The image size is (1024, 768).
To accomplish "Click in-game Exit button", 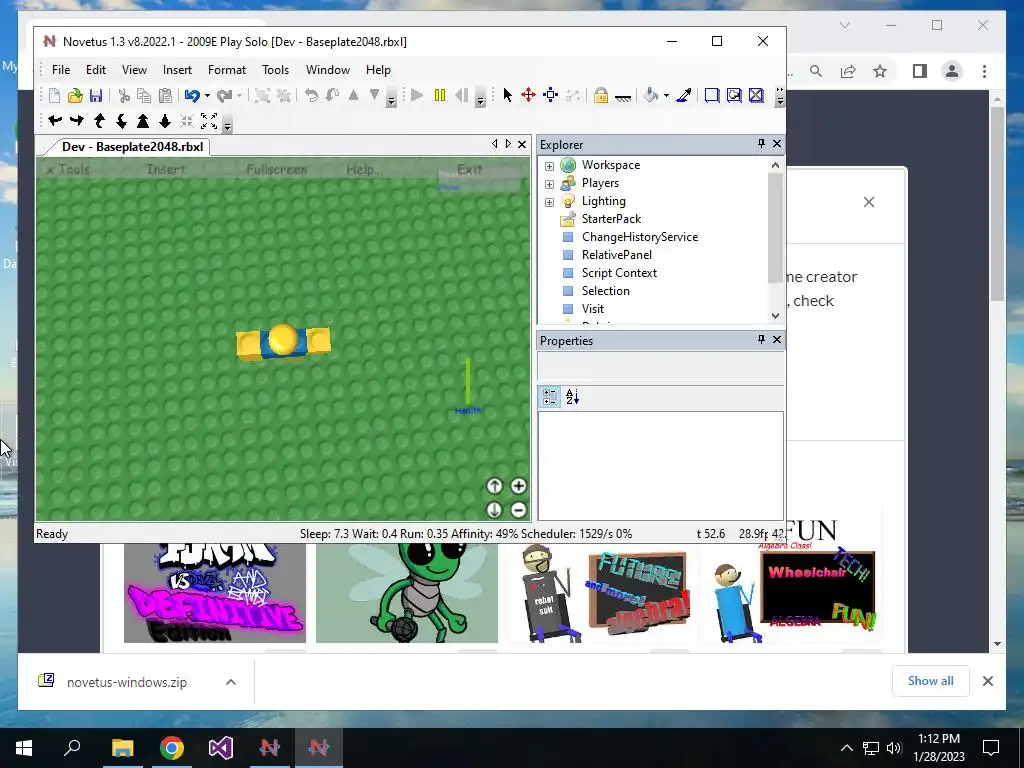I will 470,169.
